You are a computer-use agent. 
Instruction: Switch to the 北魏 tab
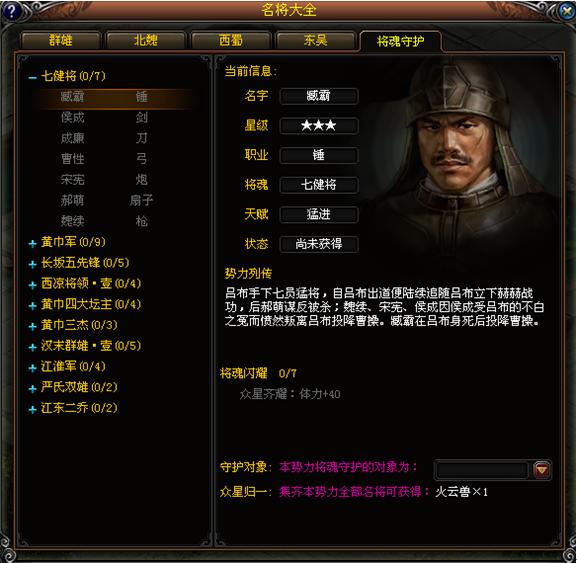click(145, 40)
